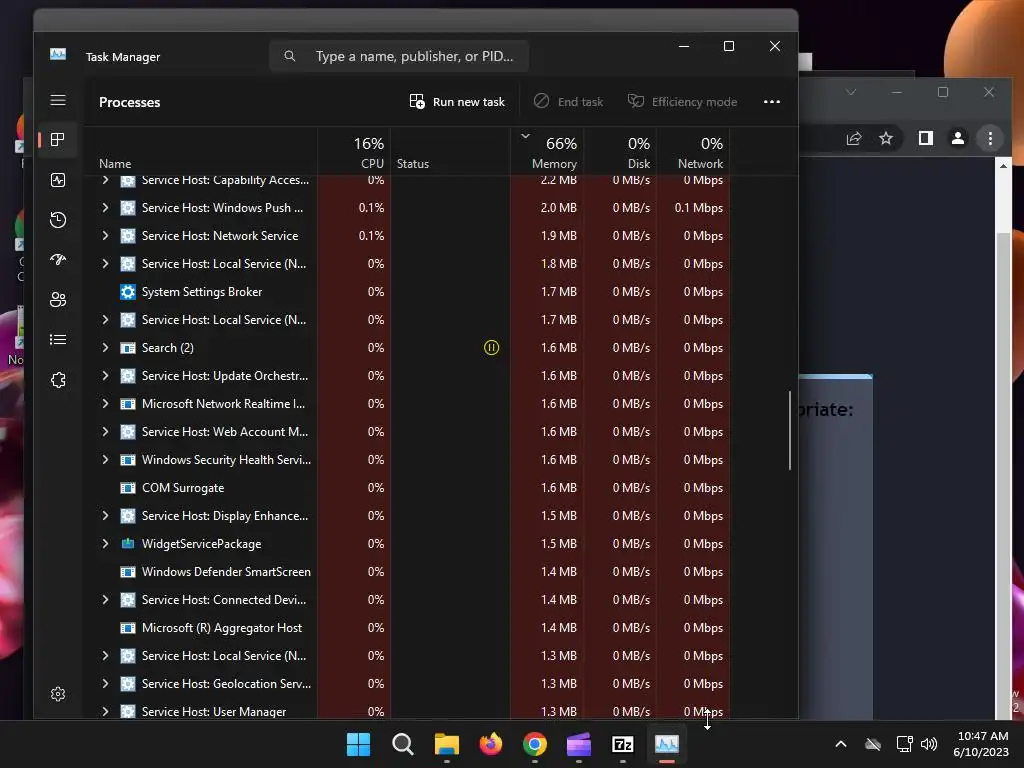The width and height of the screenshot is (1024, 768).
Task: Launch Firefox from the taskbar
Action: [x=490, y=744]
